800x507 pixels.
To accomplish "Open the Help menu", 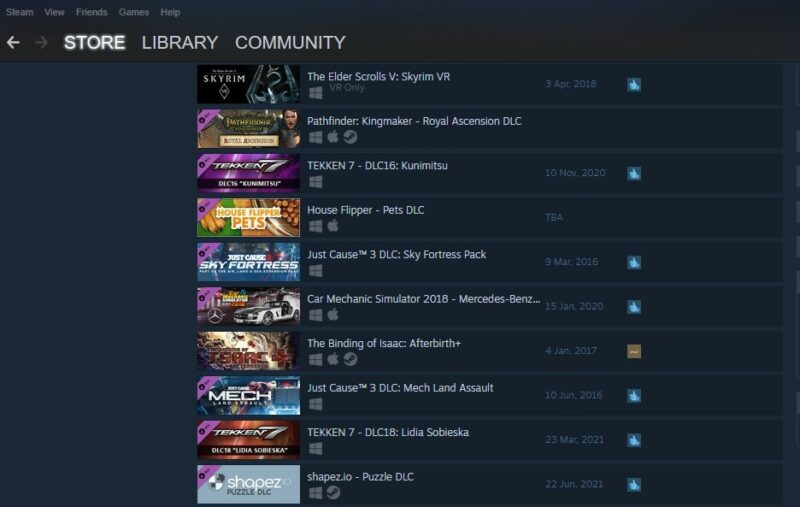I will pos(170,12).
